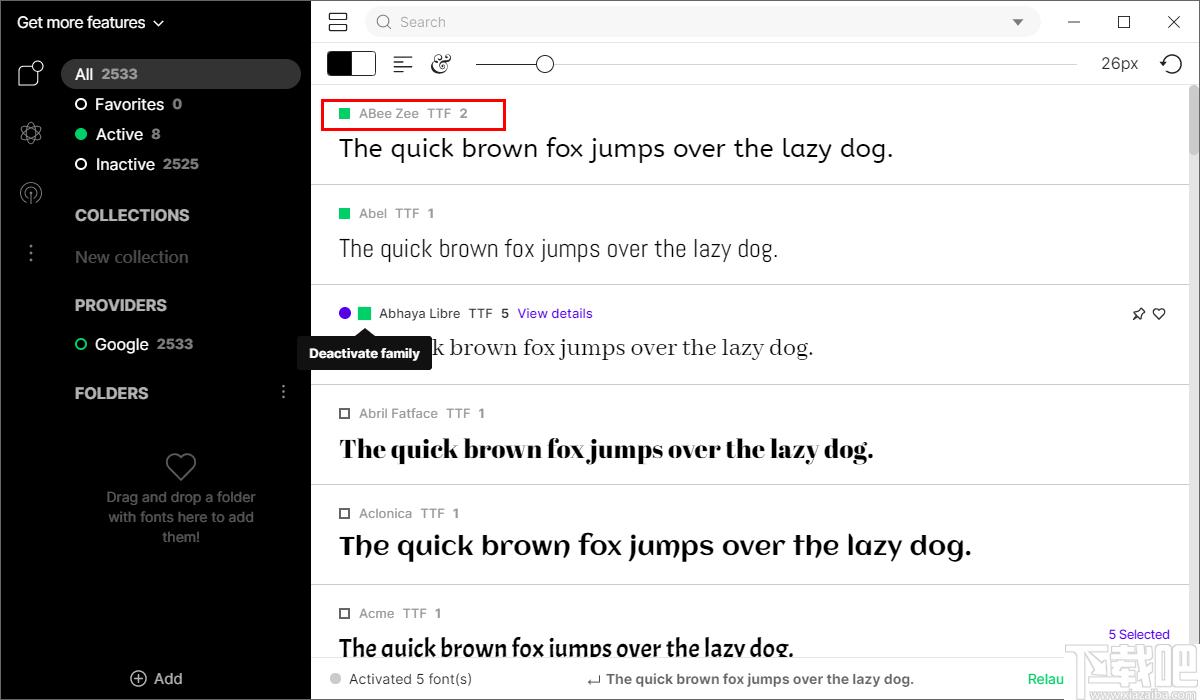The image size is (1200, 700).
Task: Activate the Abril Fatface font
Action: (345, 414)
